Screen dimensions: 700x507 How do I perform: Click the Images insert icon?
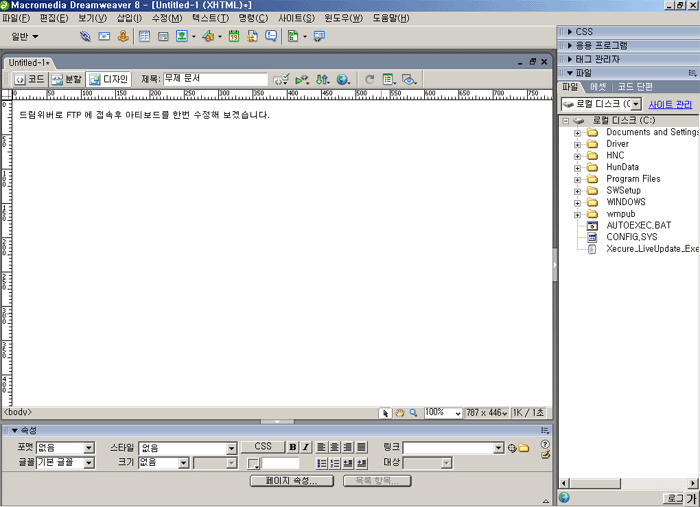182,37
